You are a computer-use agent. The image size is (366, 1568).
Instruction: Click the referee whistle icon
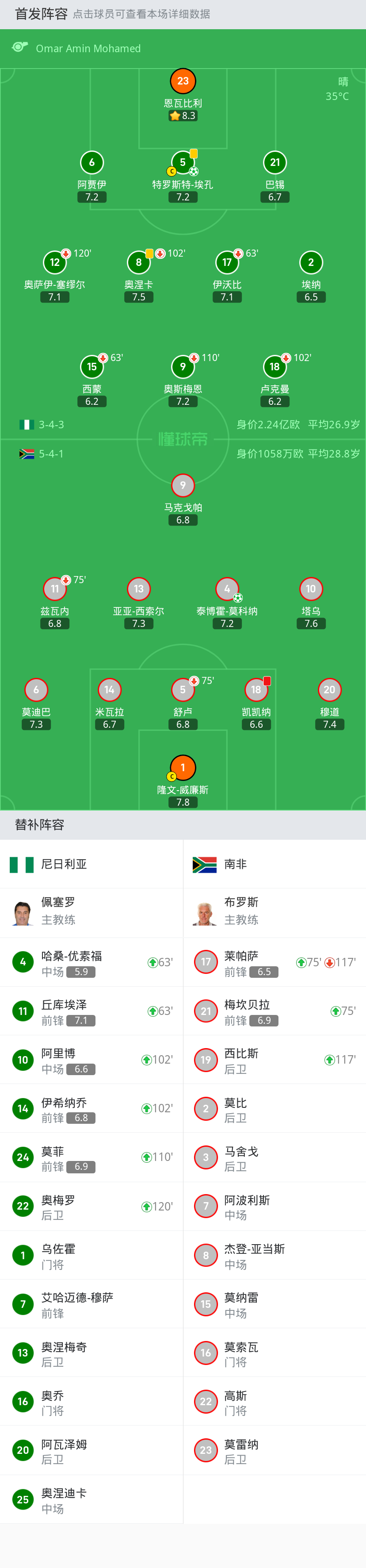click(x=20, y=47)
